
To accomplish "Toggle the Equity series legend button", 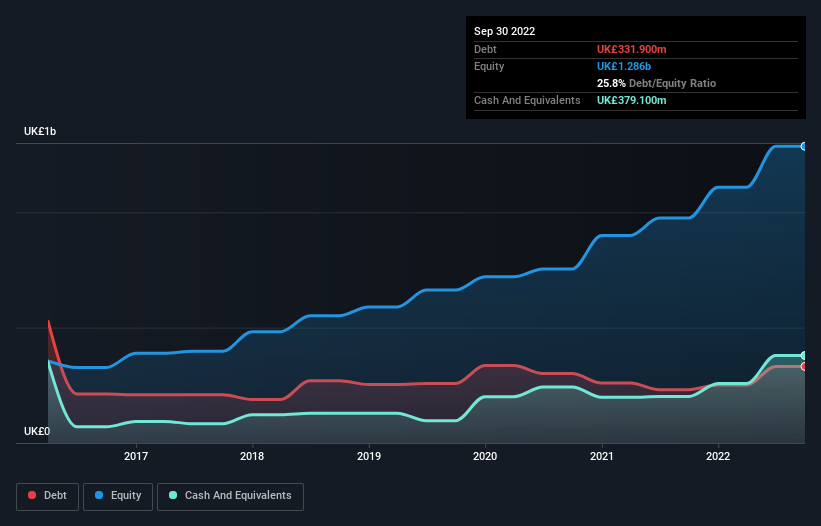I will (x=118, y=496).
